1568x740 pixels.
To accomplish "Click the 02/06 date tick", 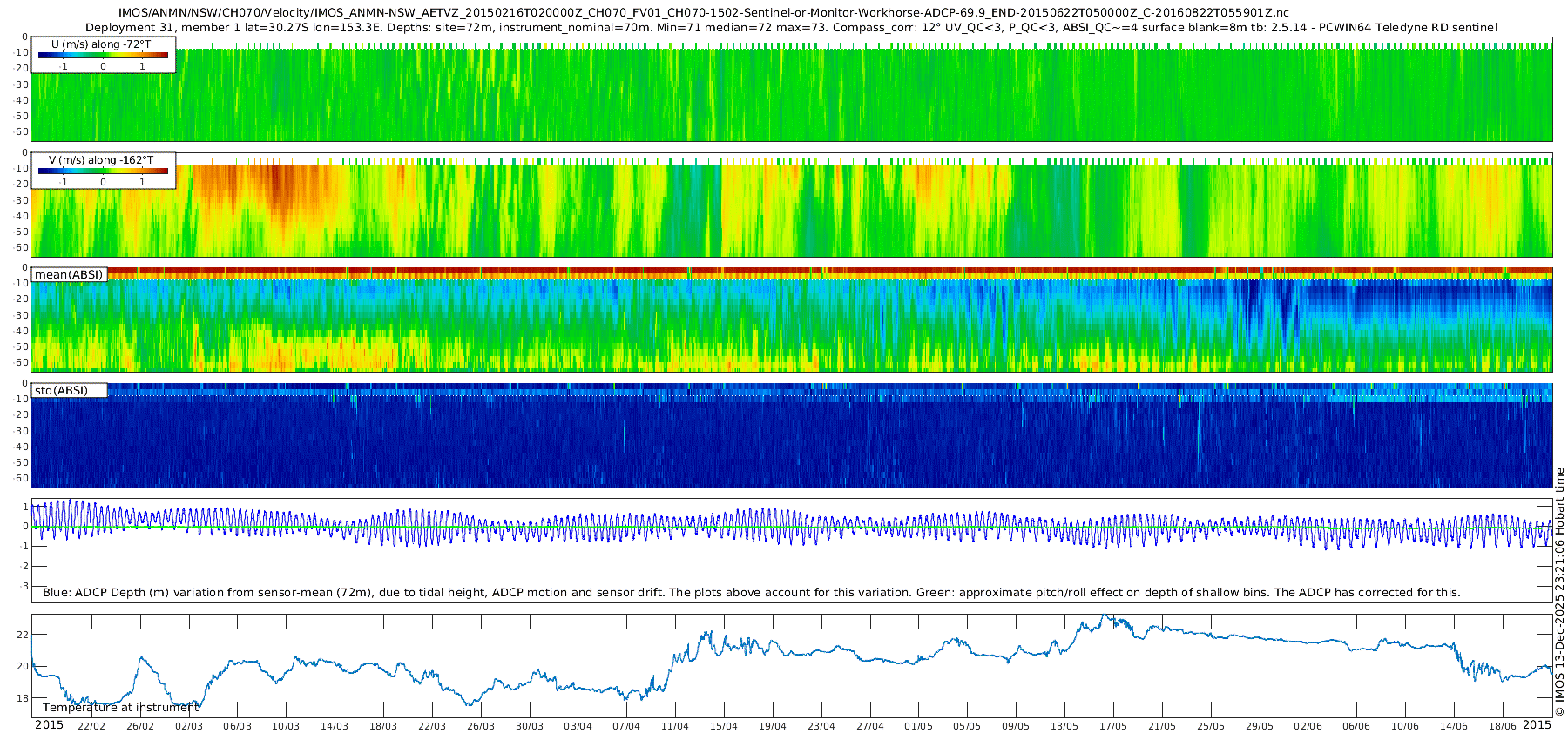I will click(1307, 726).
